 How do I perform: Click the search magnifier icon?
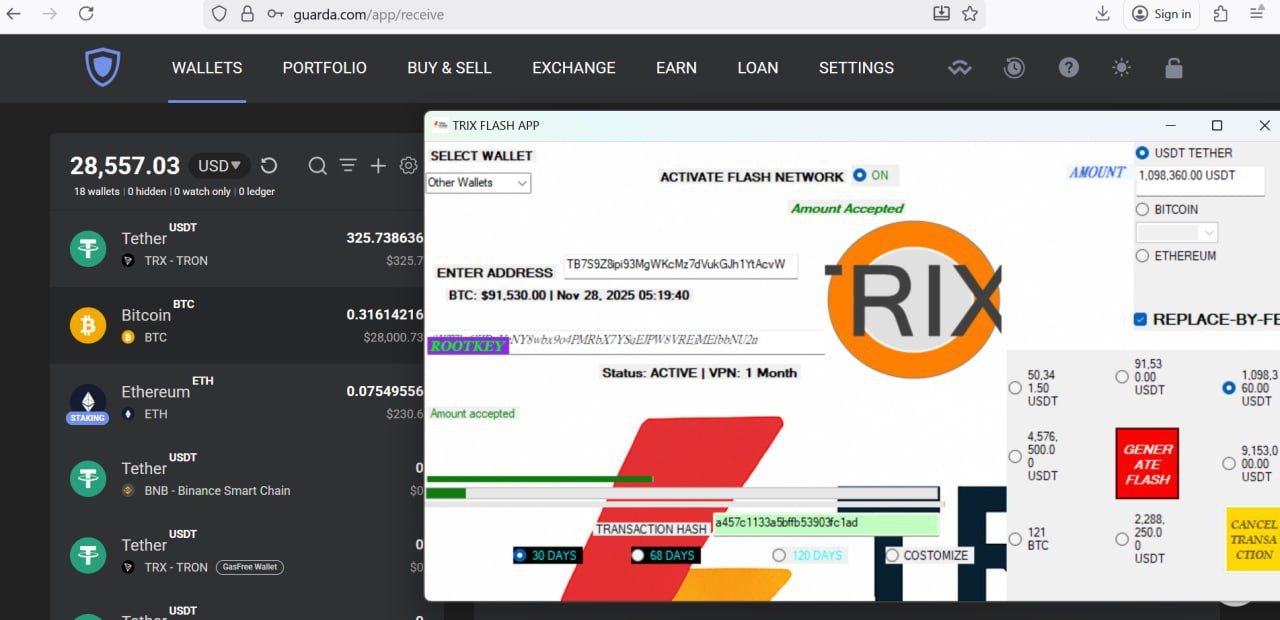[317, 166]
